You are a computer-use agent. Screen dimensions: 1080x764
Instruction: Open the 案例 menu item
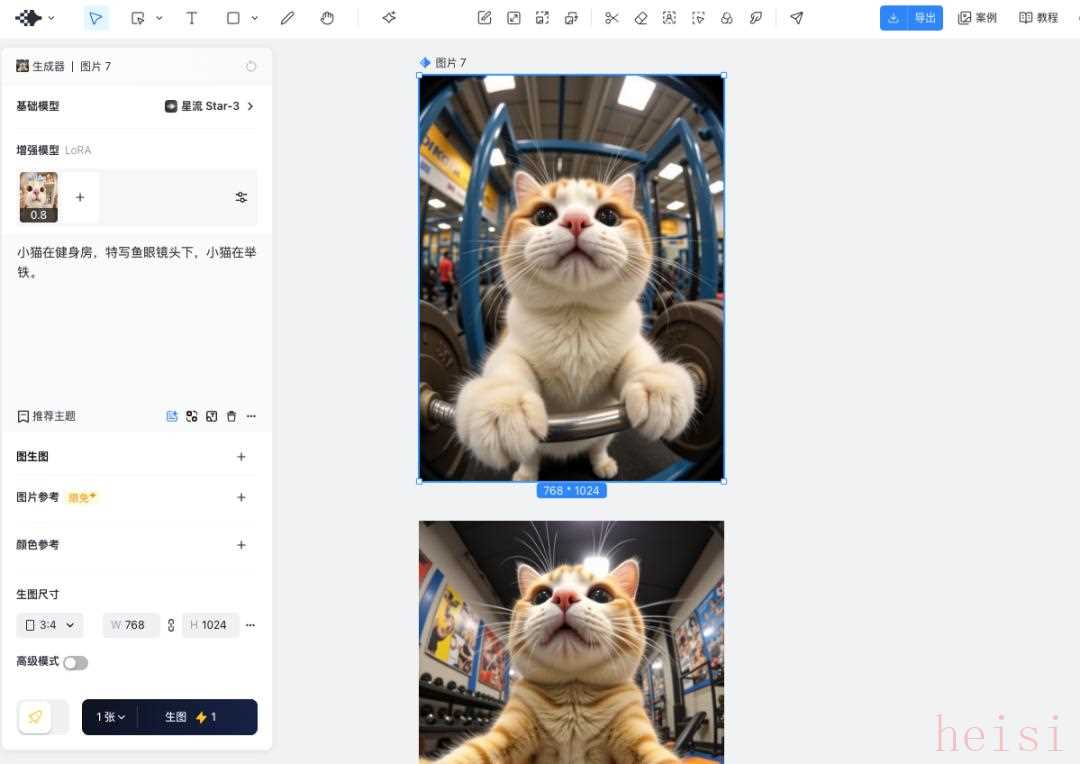coord(977,18)
